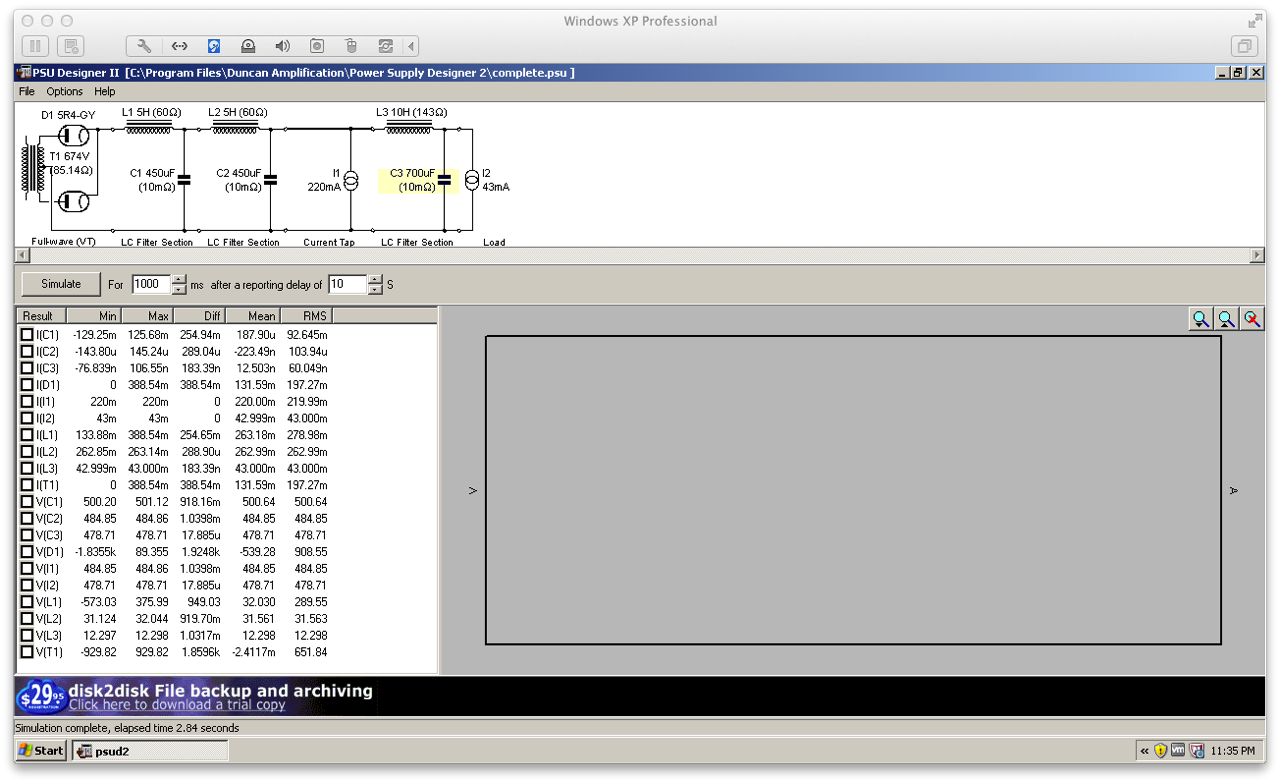Enter full screen for the VM window

coord(1255,20)
